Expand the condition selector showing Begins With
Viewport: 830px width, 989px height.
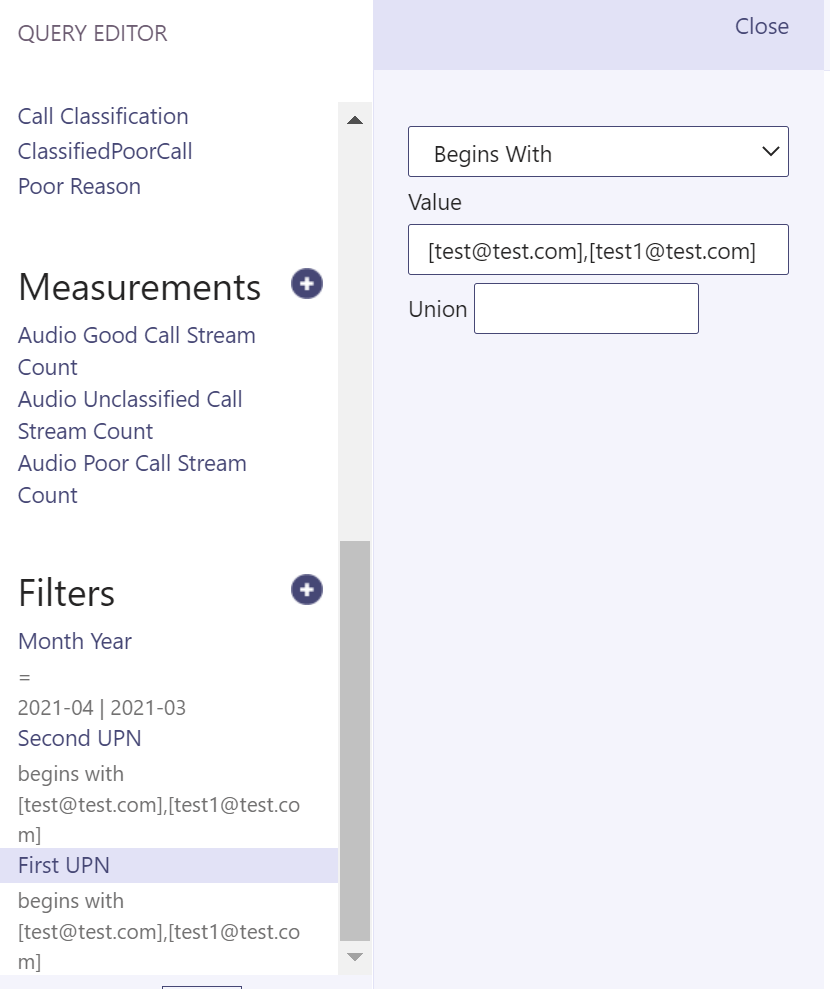pos(598,151)
